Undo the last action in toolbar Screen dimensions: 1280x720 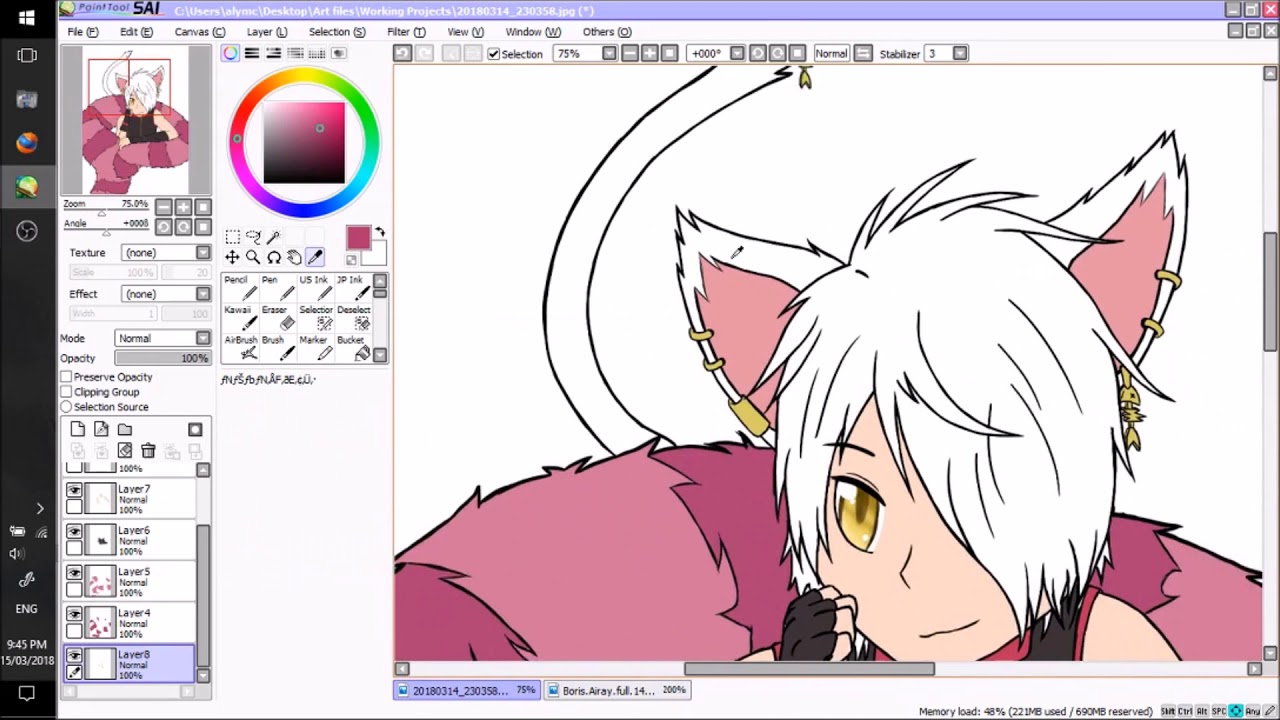(403, 53)
